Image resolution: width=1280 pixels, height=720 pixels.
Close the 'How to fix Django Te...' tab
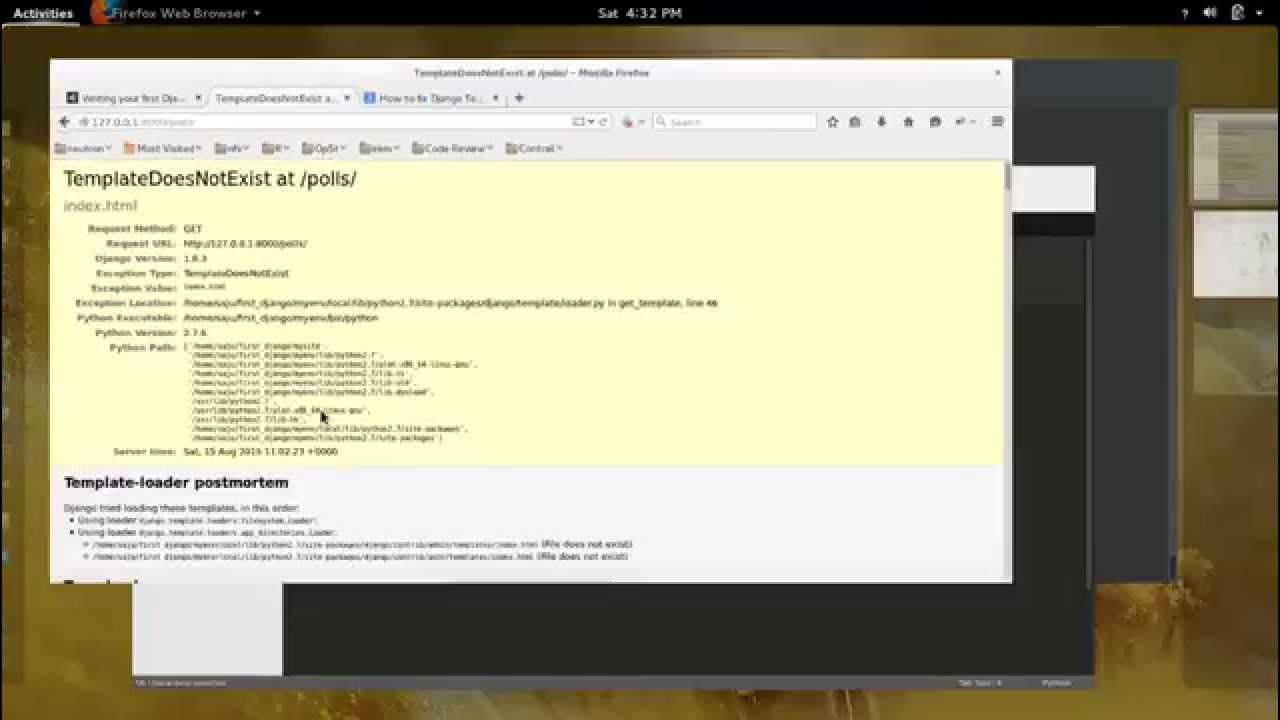click(495, 98)
